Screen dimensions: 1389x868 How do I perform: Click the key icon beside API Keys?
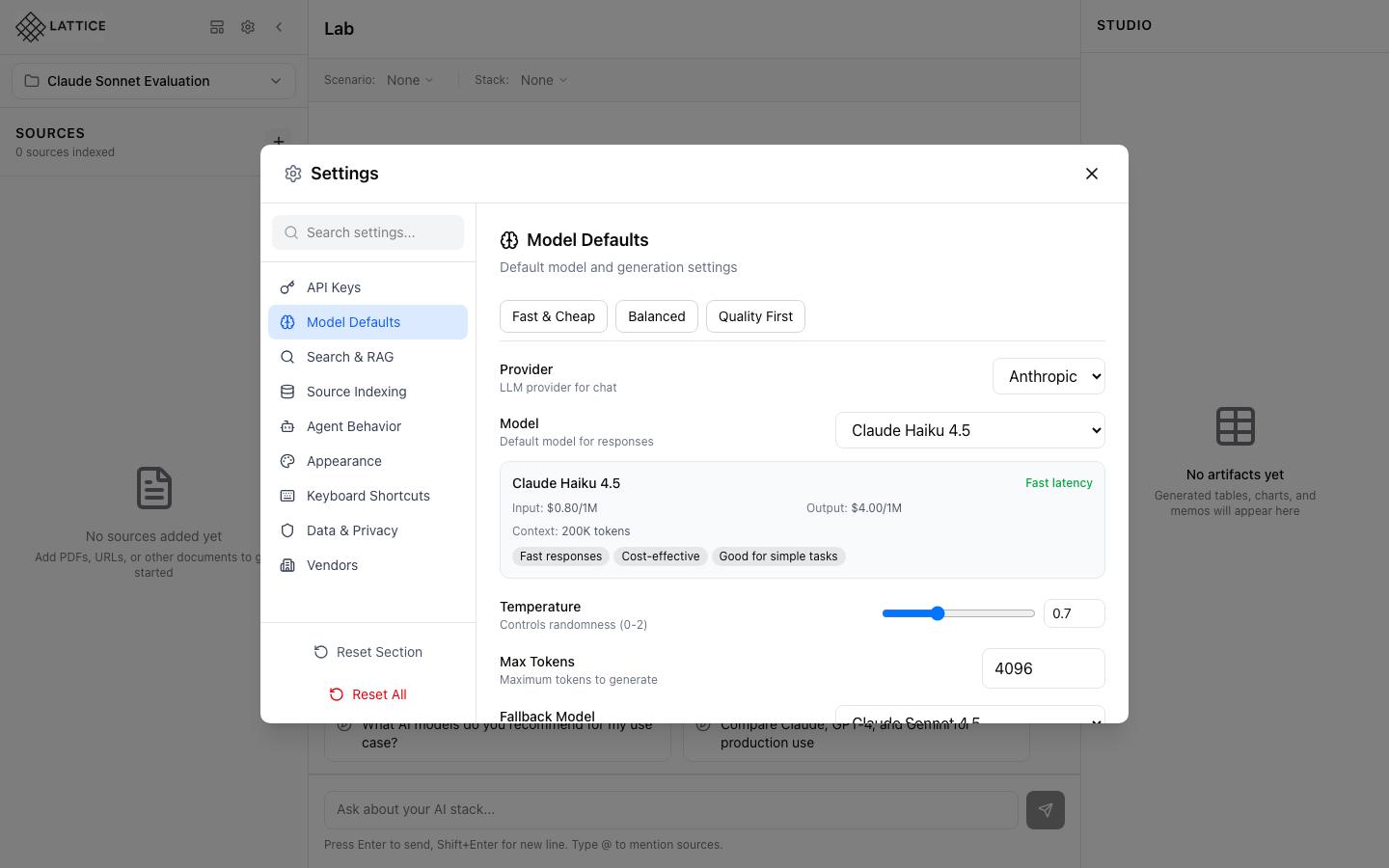[286, 286]
